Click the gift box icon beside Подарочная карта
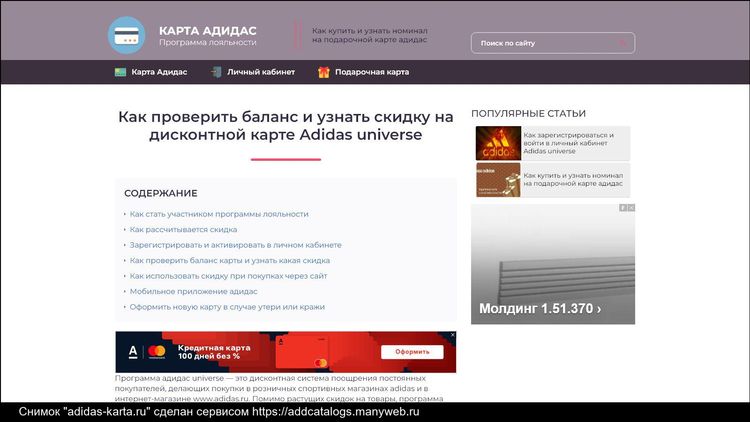 pos(324,72)
